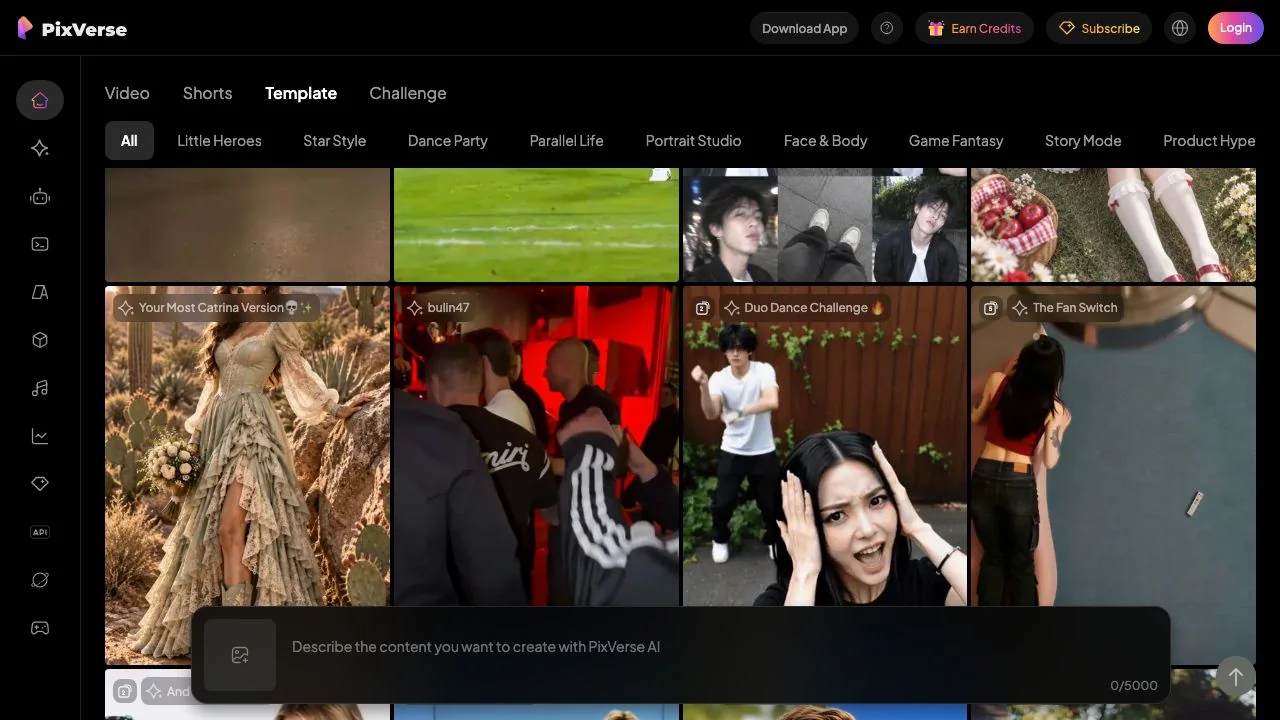Open the music note sidebar icon
Screen dimensions: 1280x720
click(x=40, y=388)
